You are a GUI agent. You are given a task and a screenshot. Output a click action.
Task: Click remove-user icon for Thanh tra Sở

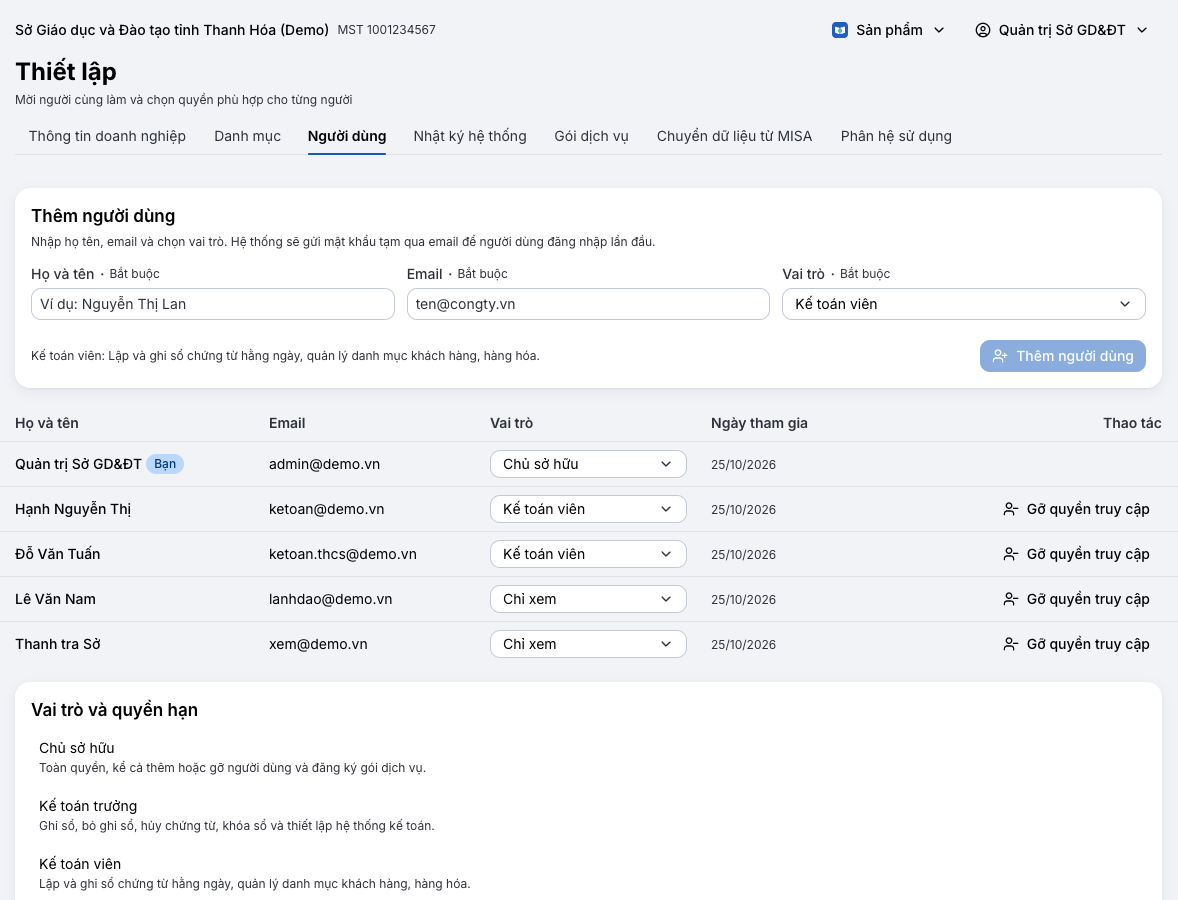(1010, 645)
